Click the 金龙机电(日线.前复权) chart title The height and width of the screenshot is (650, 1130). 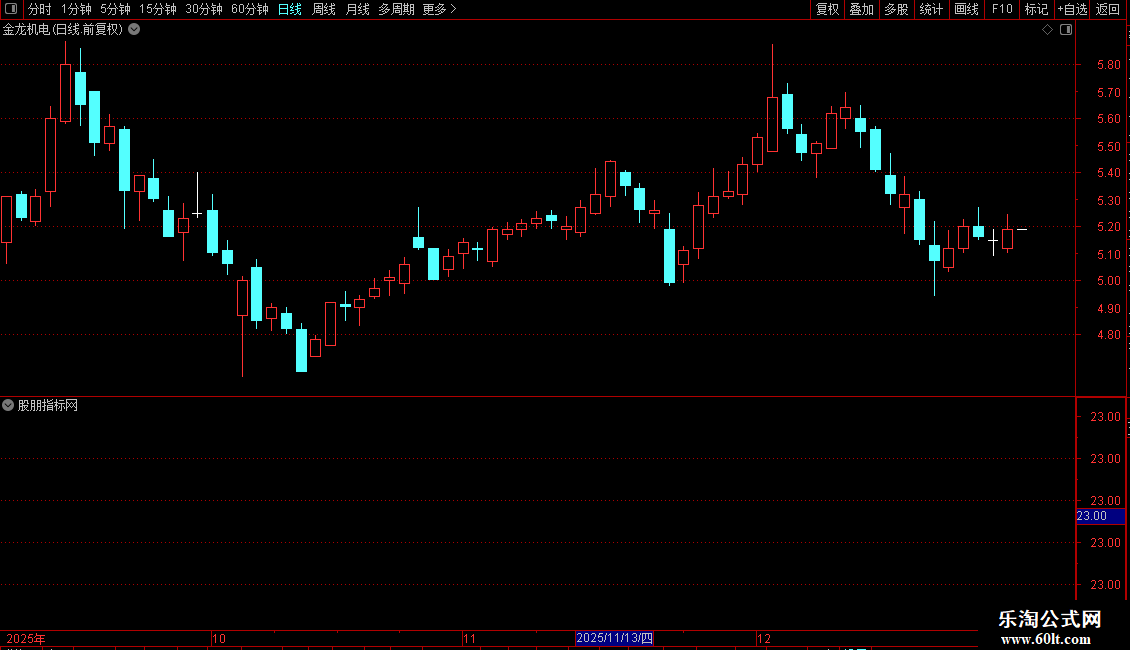(x=63, y=30)
